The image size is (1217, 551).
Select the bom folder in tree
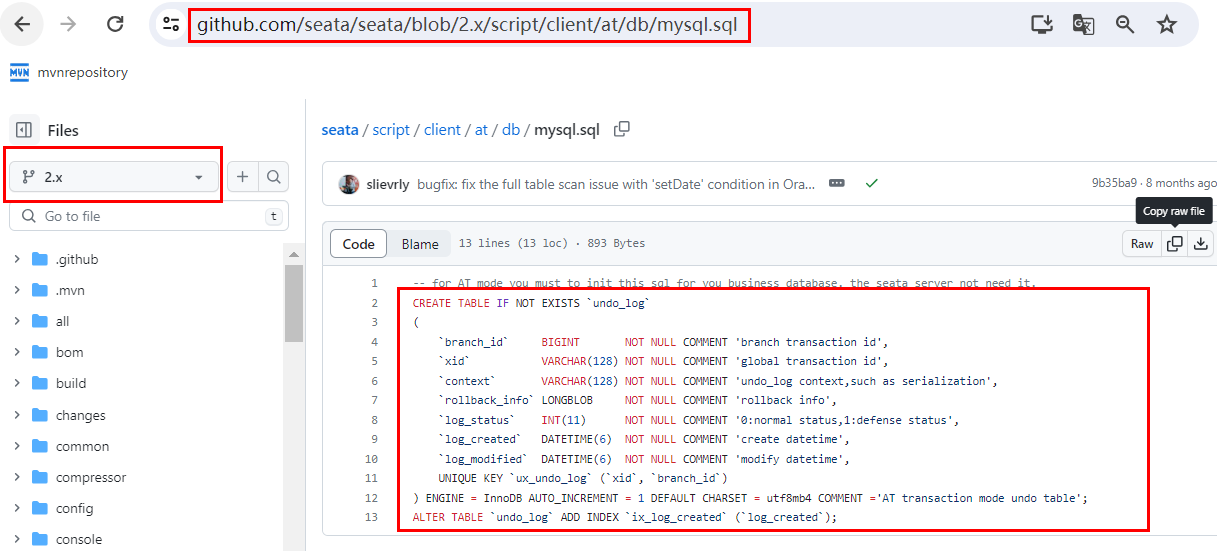pyautogui.click(x=70, y=352)
